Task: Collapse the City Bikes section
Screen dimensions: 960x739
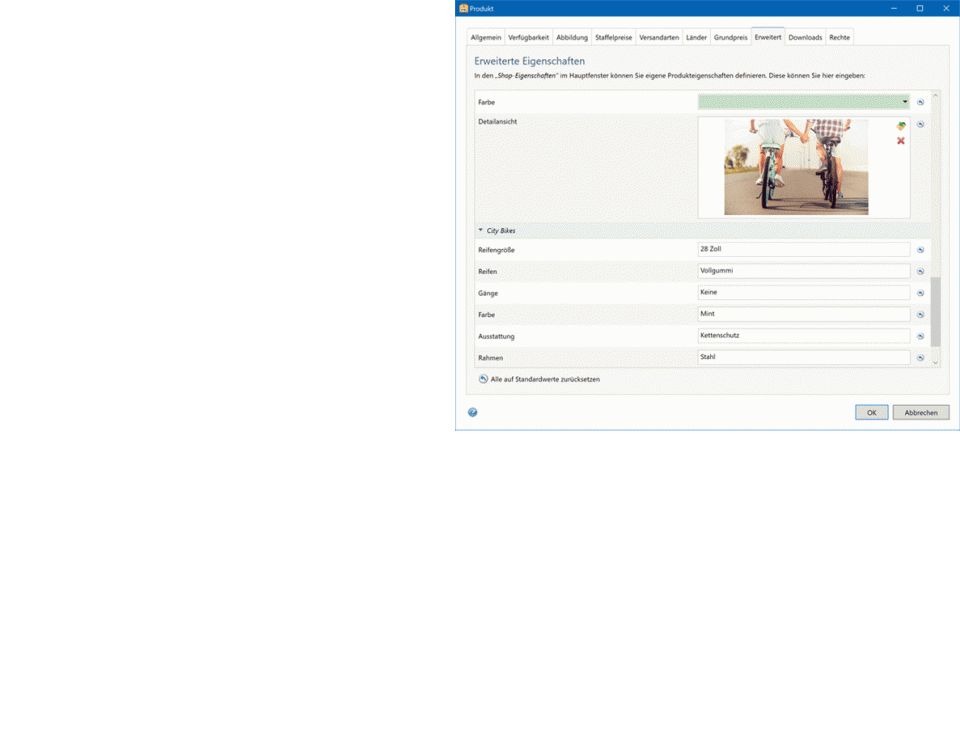Action: (x=480, y=231)
